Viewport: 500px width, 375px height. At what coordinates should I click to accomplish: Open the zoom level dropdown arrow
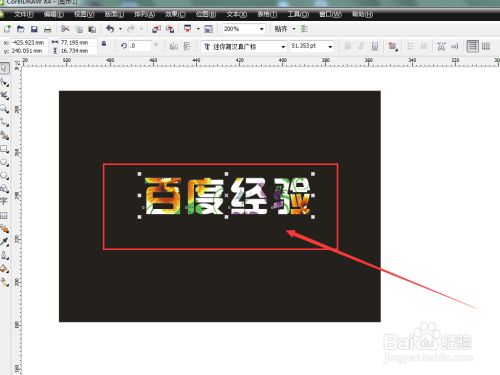[262, 29]
